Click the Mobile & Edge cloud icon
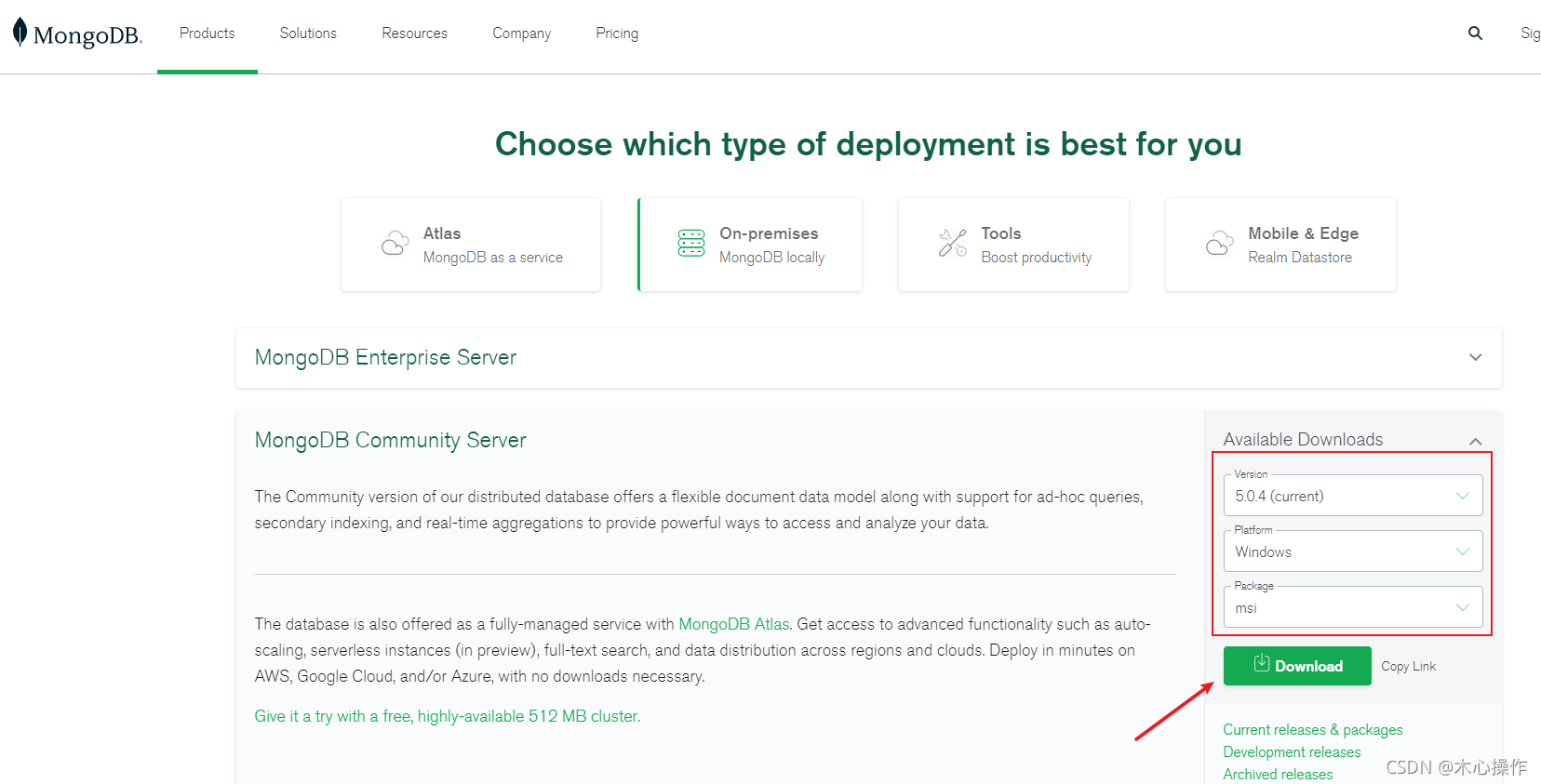Image resolution: width=1541 pixels, height=784 pixels. [x=1220, y=244]
